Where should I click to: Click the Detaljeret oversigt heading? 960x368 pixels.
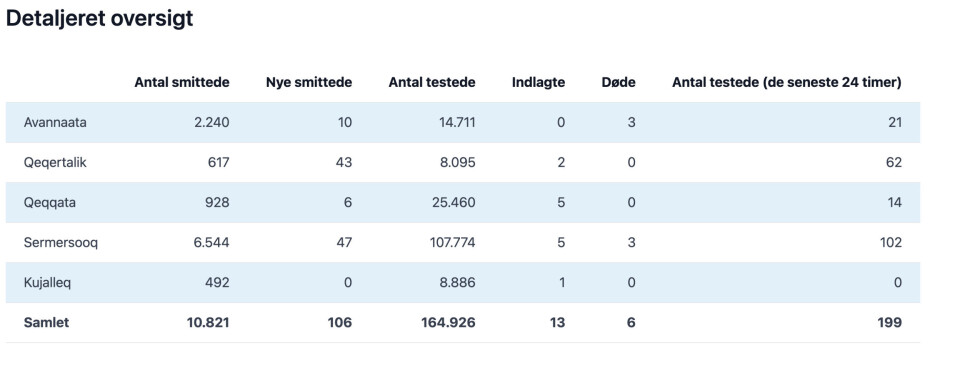(99, 18)
